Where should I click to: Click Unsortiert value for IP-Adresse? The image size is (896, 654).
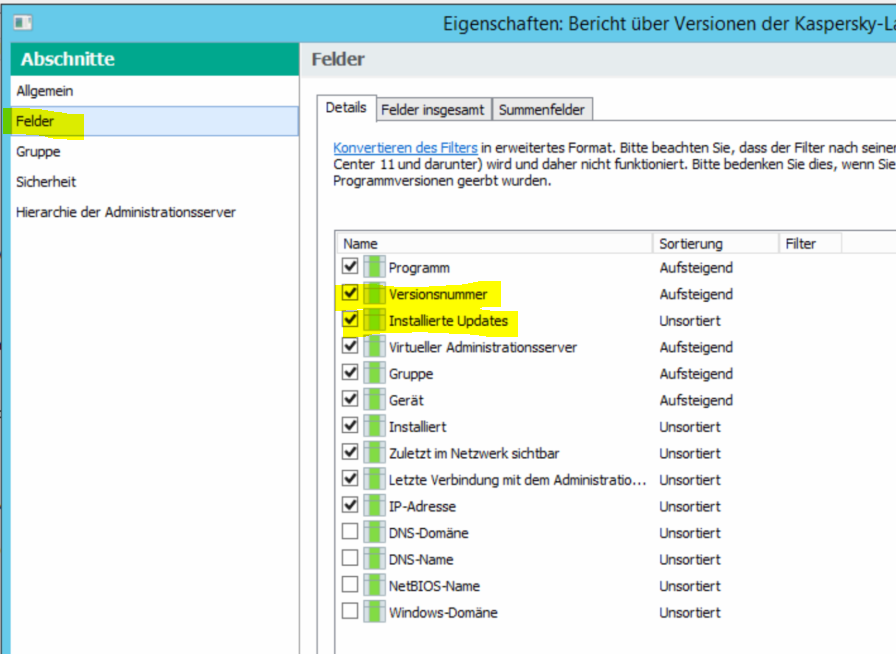[690, 507]
